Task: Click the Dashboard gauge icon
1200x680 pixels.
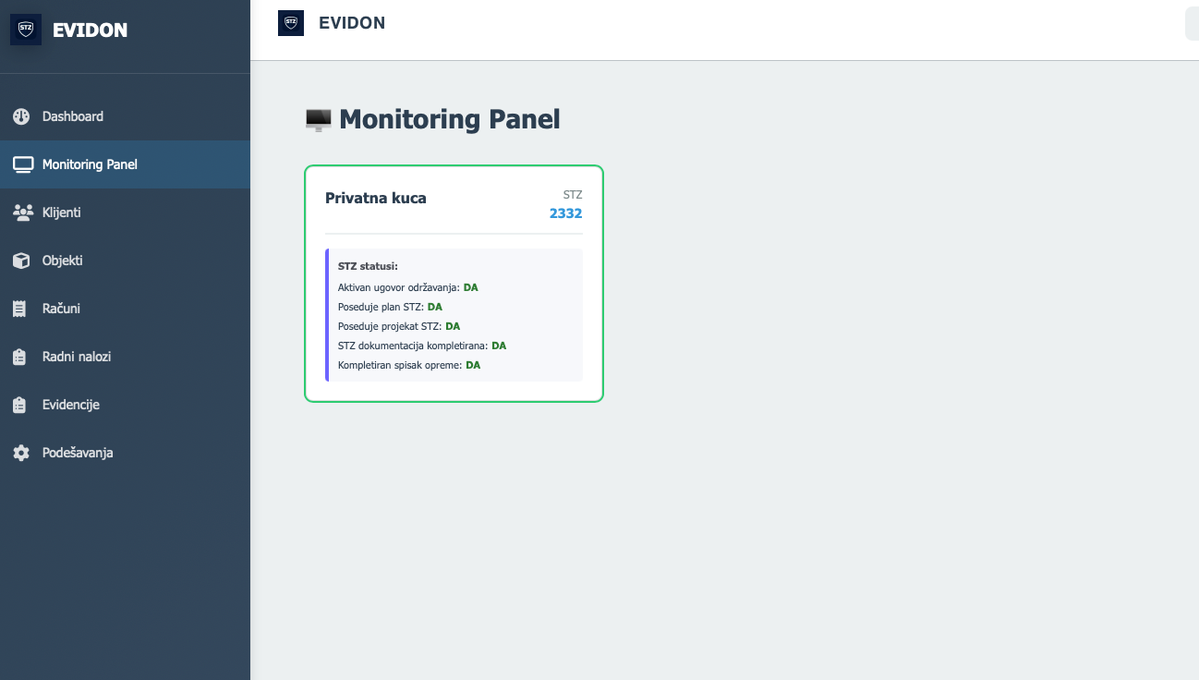Action: point(21,117)
